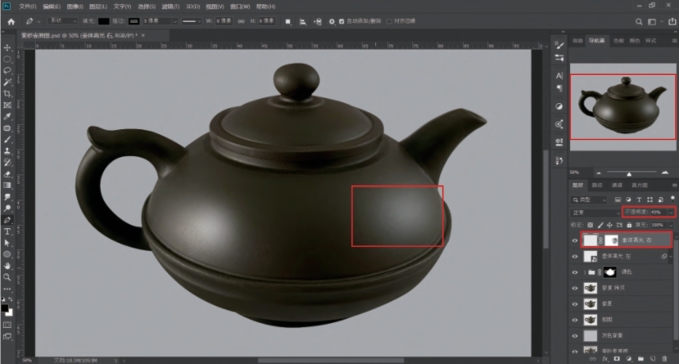Delete layer with the trash icon
The width and height of the screenshot is (679, 364).
point(664,359)
